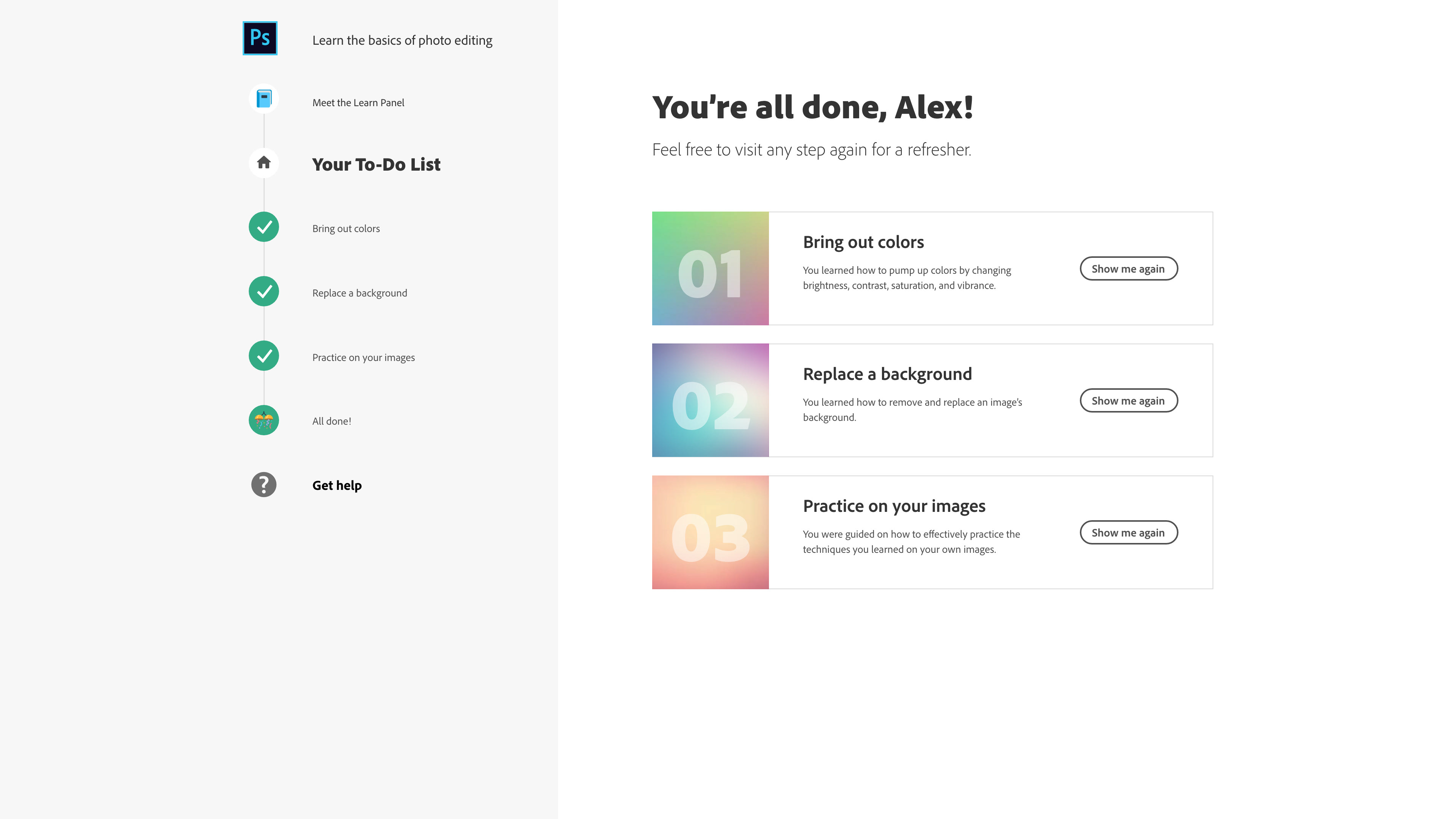Select Replace a background in sidebar
Screen dimensions: 1456x819
point(359,293)
